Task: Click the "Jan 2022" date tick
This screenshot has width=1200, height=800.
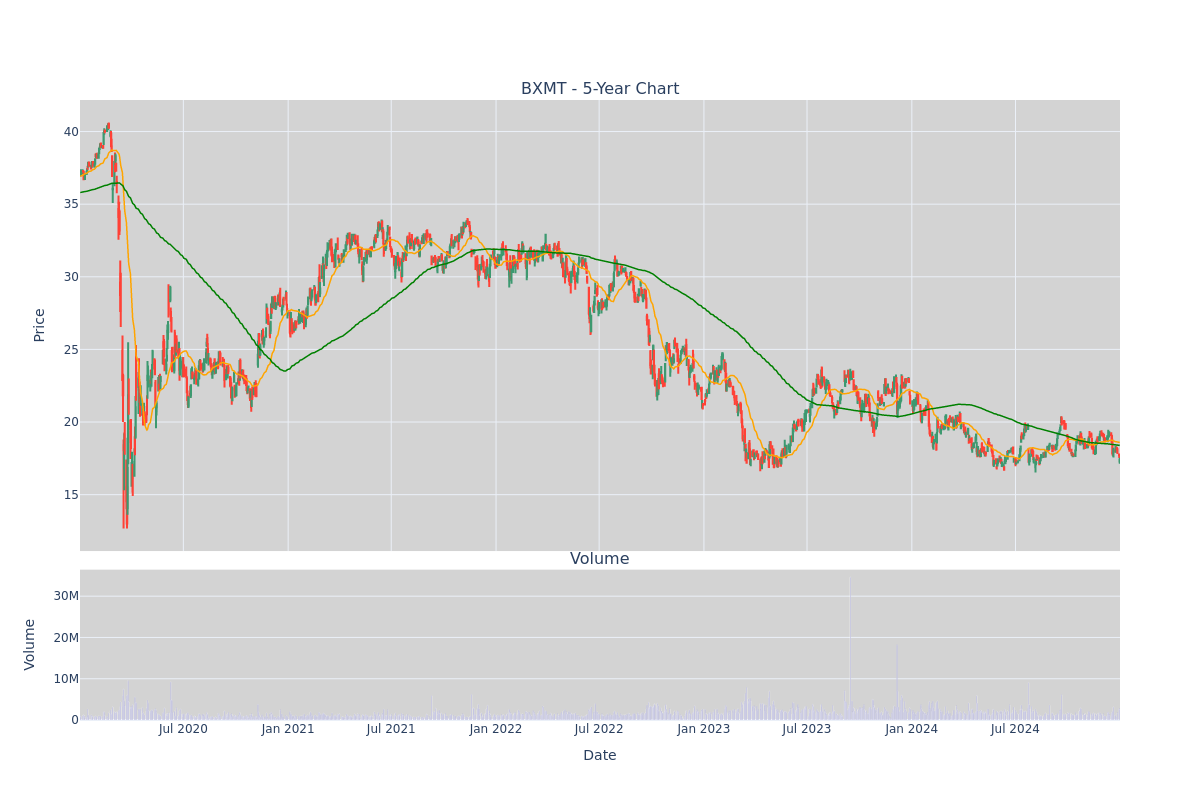Action: pos(496,729)
